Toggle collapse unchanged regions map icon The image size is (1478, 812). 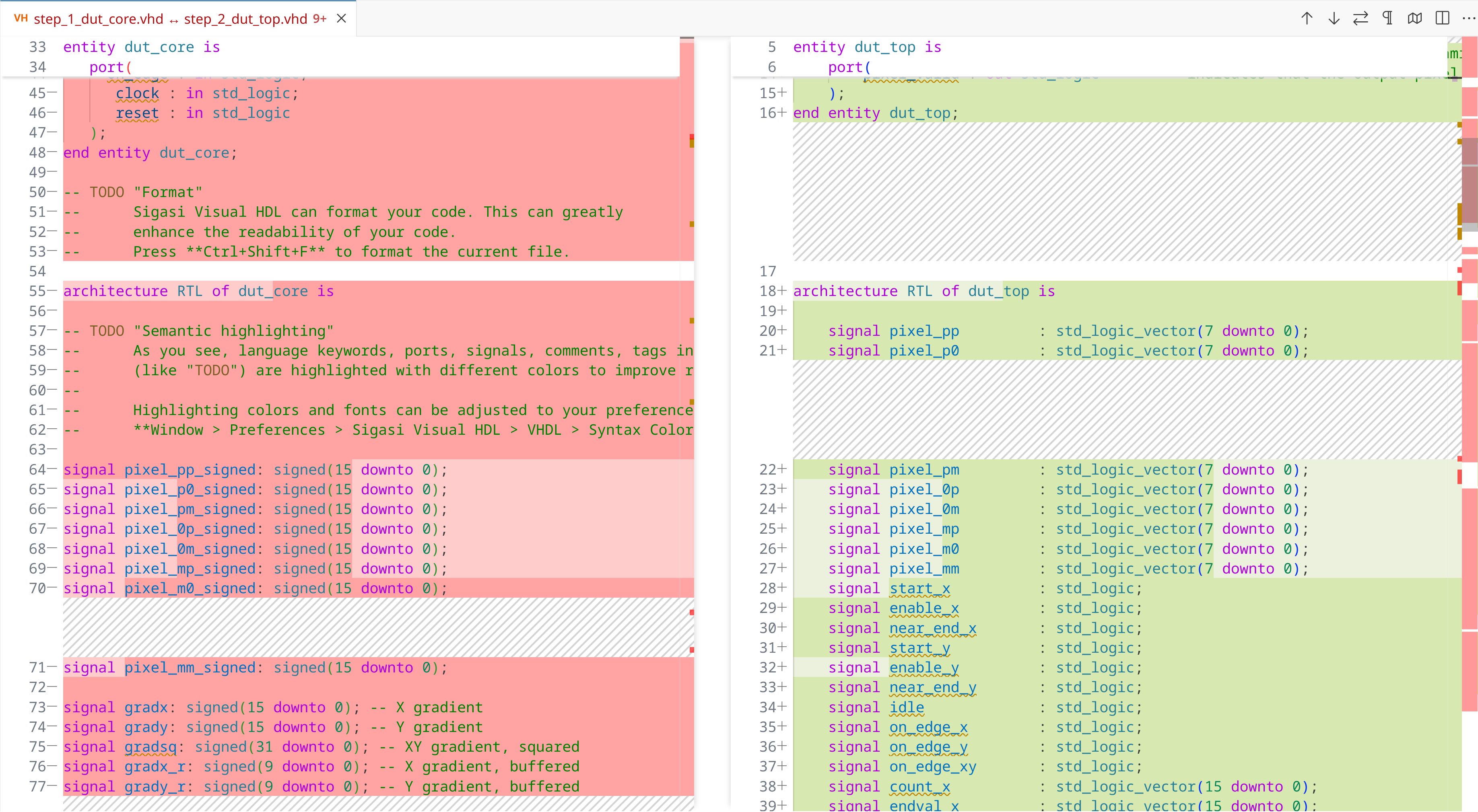(x=1414, y=19)
